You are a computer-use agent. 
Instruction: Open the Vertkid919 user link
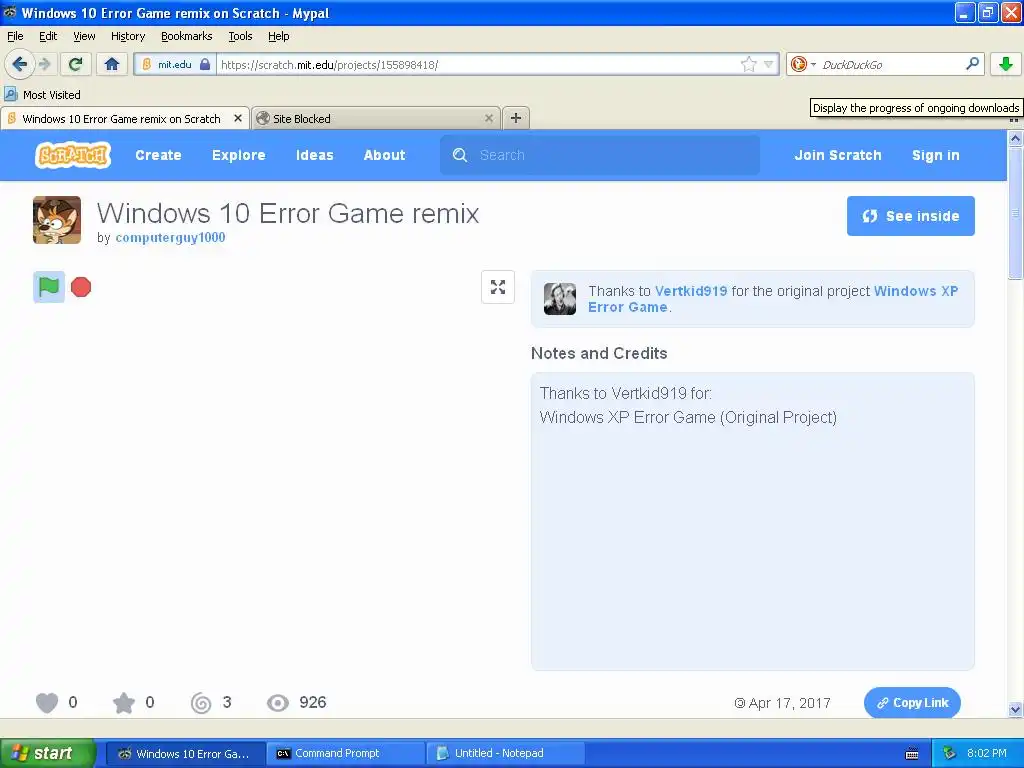pyautogui.click(x=691, y=291)
